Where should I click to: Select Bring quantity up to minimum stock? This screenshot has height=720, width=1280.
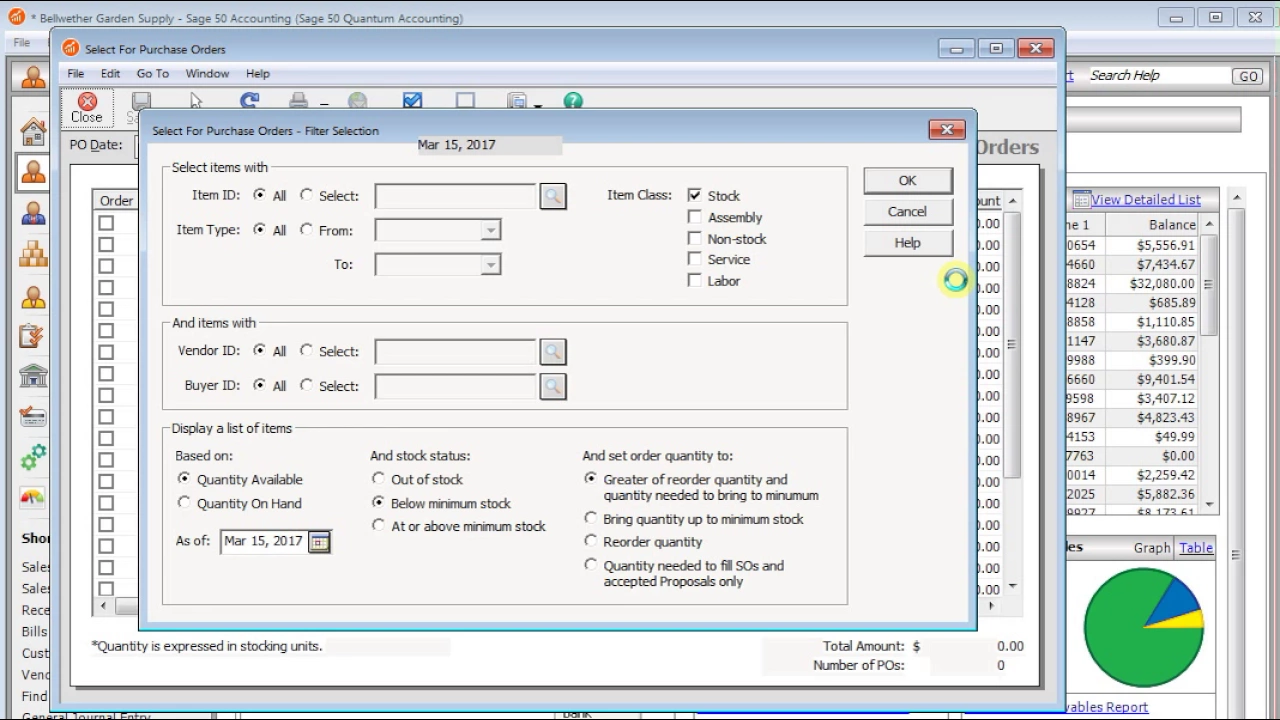coord(590,518)
